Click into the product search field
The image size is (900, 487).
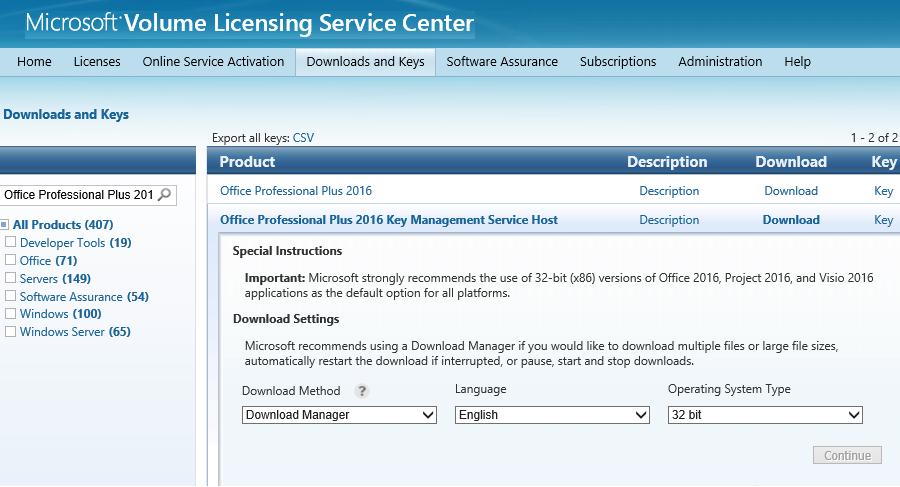click(78, 195)
